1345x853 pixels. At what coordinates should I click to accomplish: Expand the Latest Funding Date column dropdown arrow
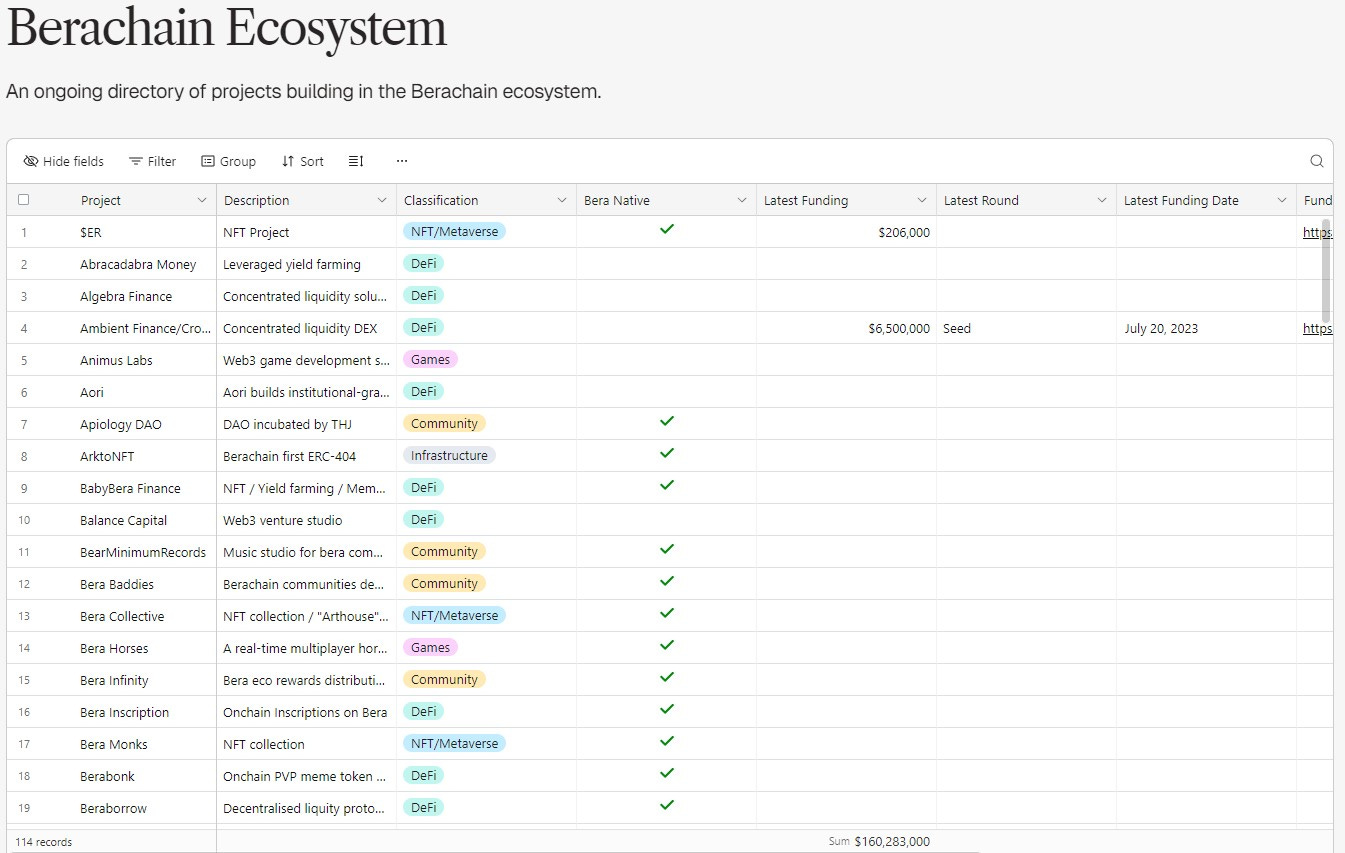coord(1282,201)
